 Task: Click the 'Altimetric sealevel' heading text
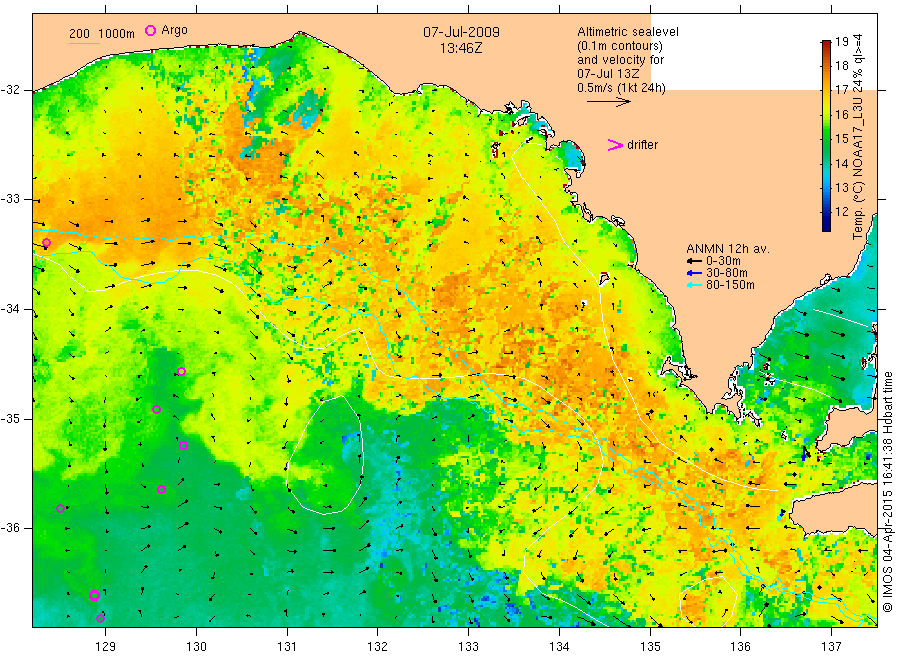[x=628, y=32]
